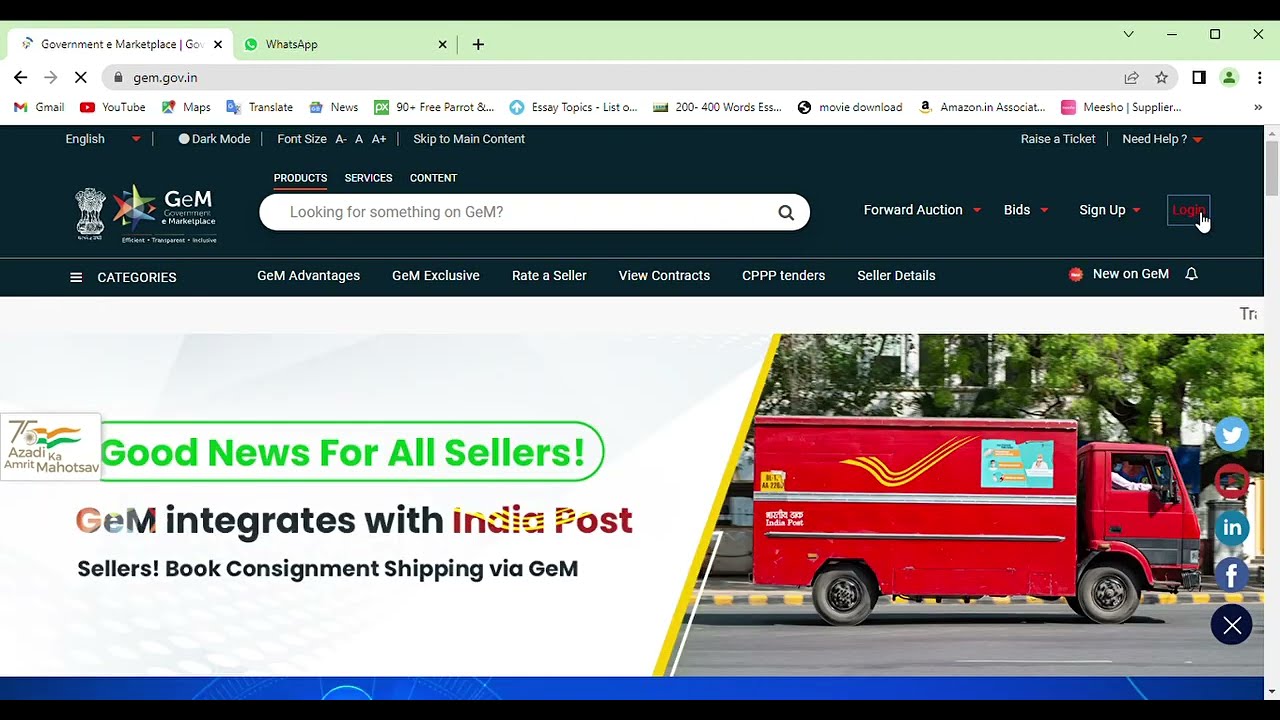The image size is (1280, 720).
Task: Expand Sign Up dropdown
Action: click(1110, 210)
